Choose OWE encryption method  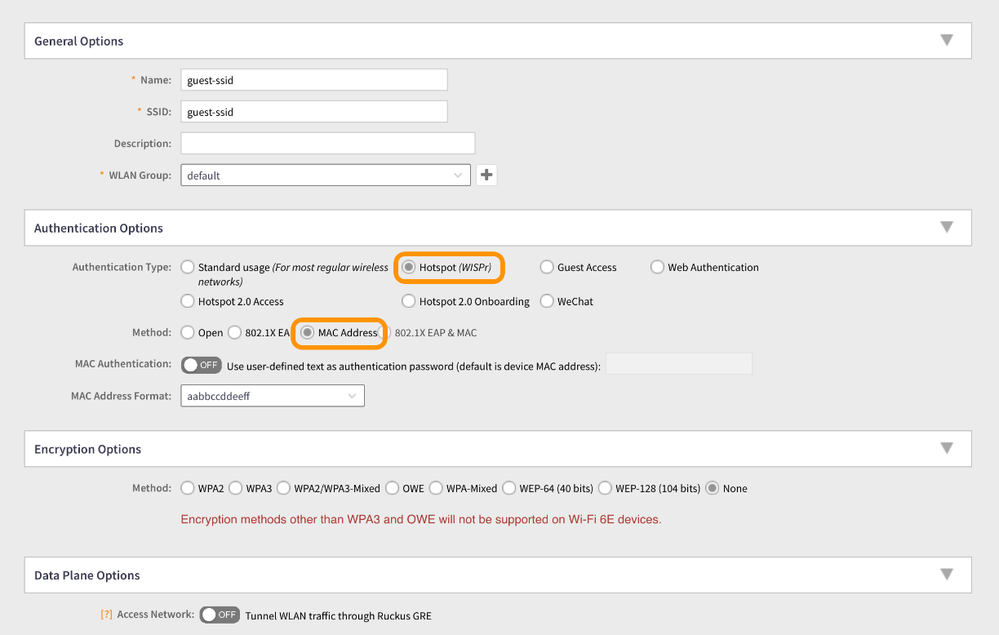coord(392,489)
